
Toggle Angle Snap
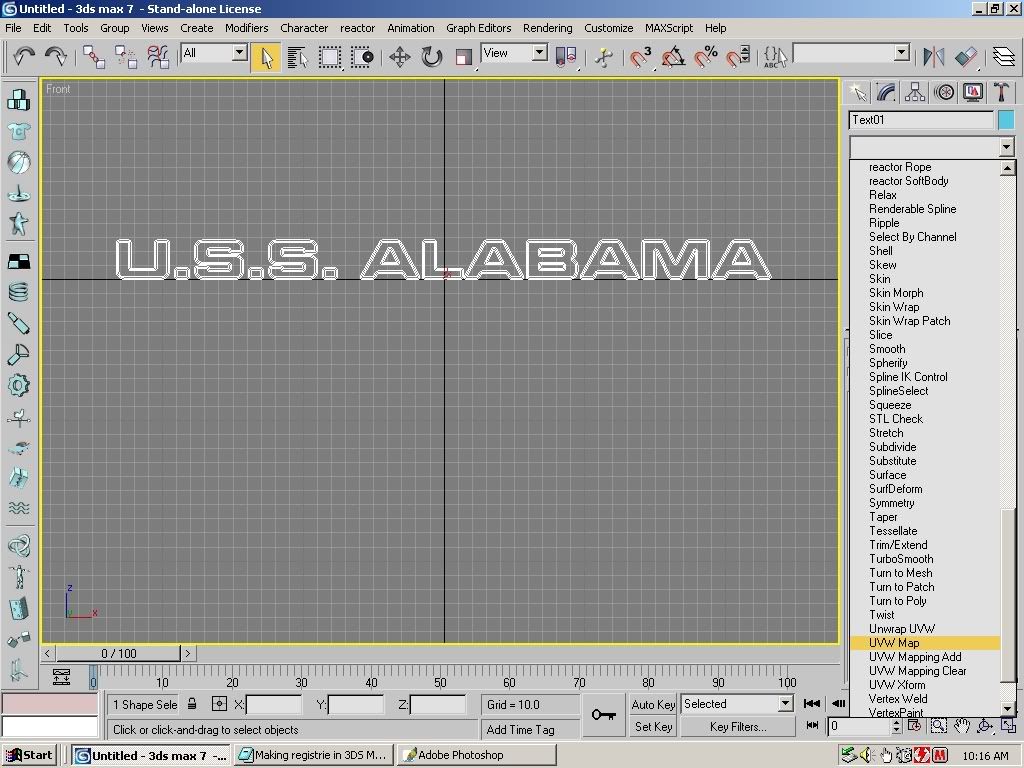673,57
